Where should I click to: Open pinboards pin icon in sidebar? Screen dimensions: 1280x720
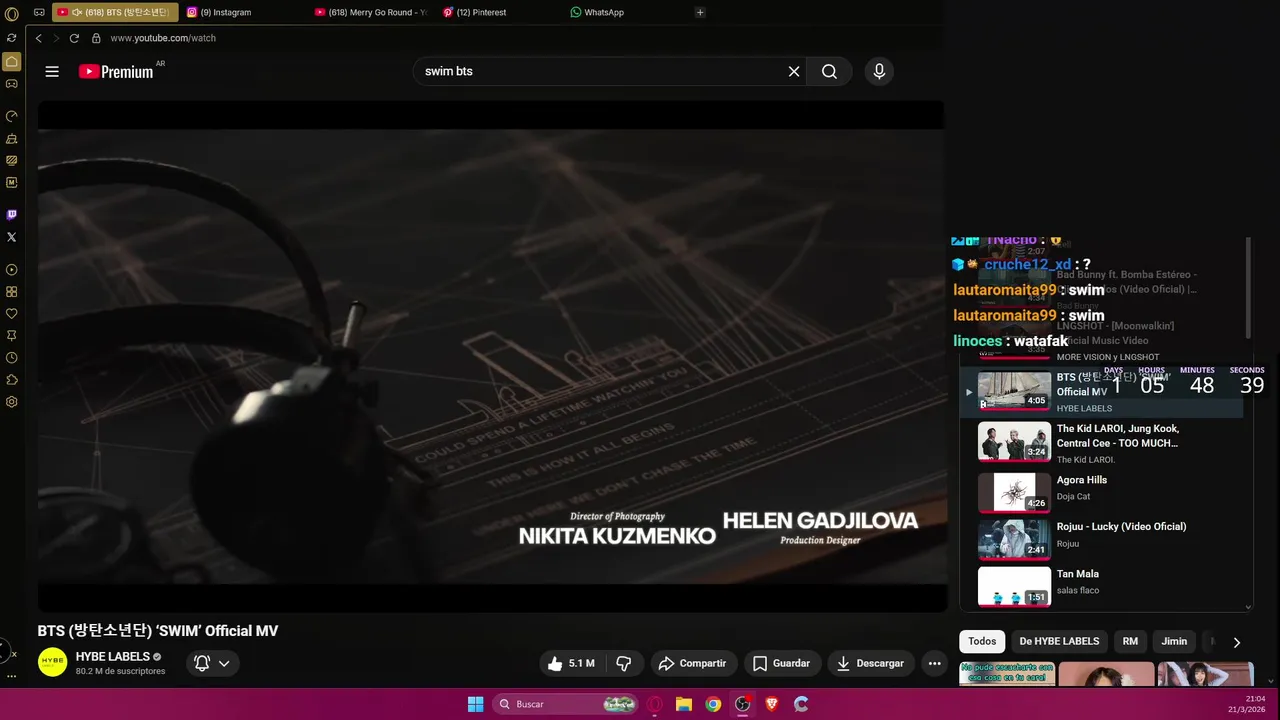coord(12,336)
